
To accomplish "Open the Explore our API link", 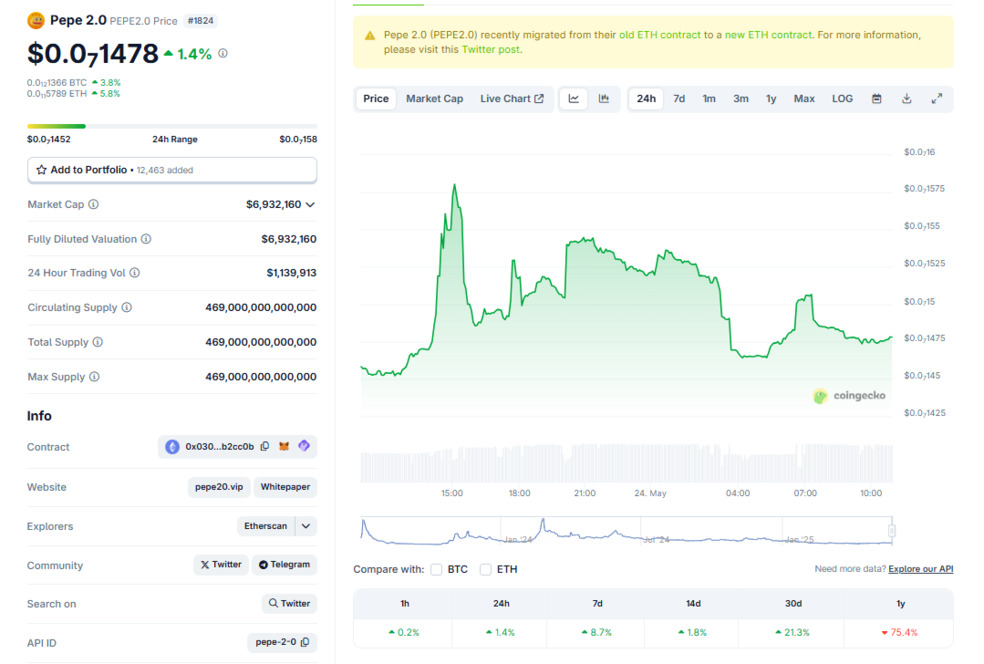I will coord(920,569).
